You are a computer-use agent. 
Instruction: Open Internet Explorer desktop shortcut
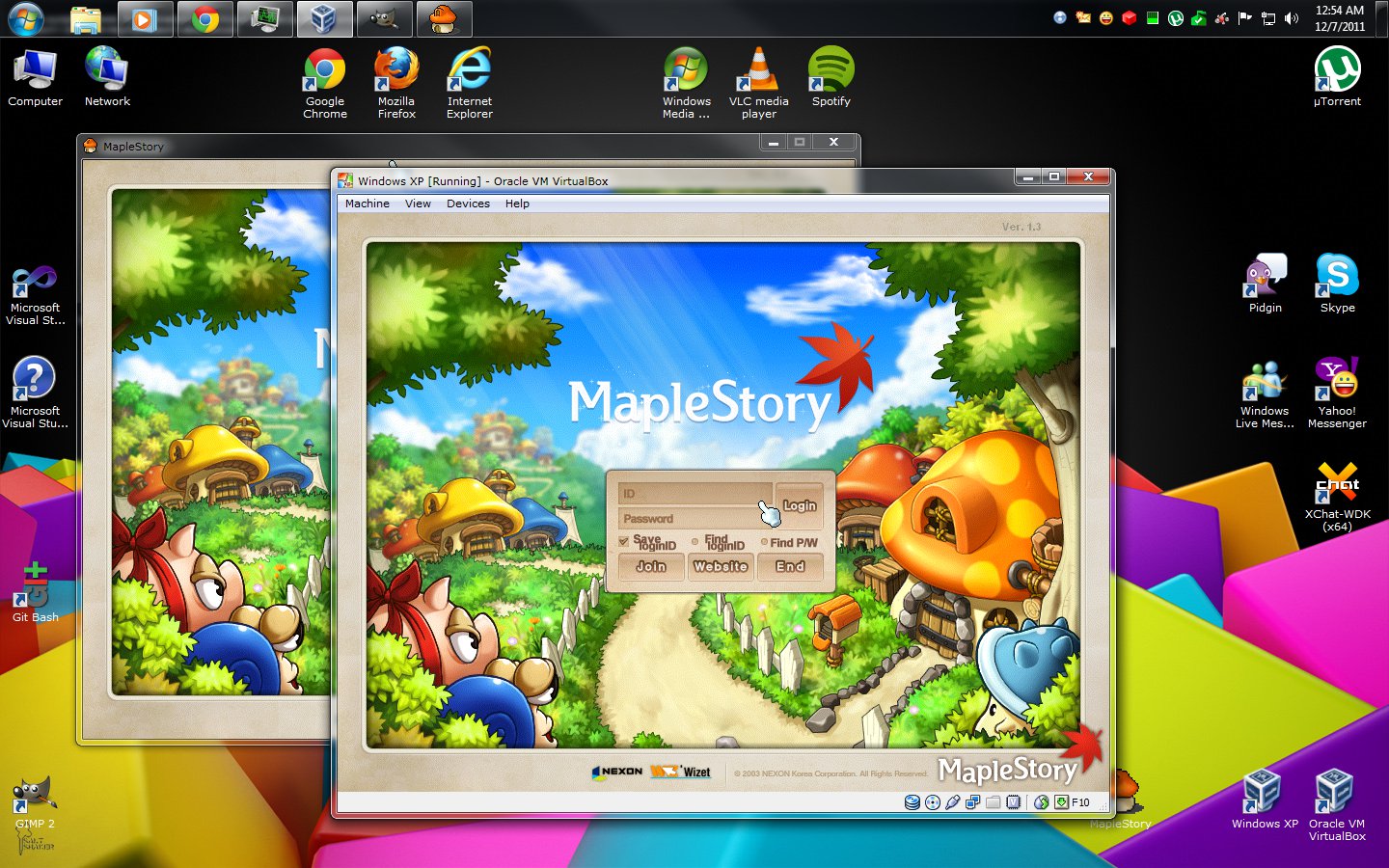pyautogui.click(x=470, y=83)
